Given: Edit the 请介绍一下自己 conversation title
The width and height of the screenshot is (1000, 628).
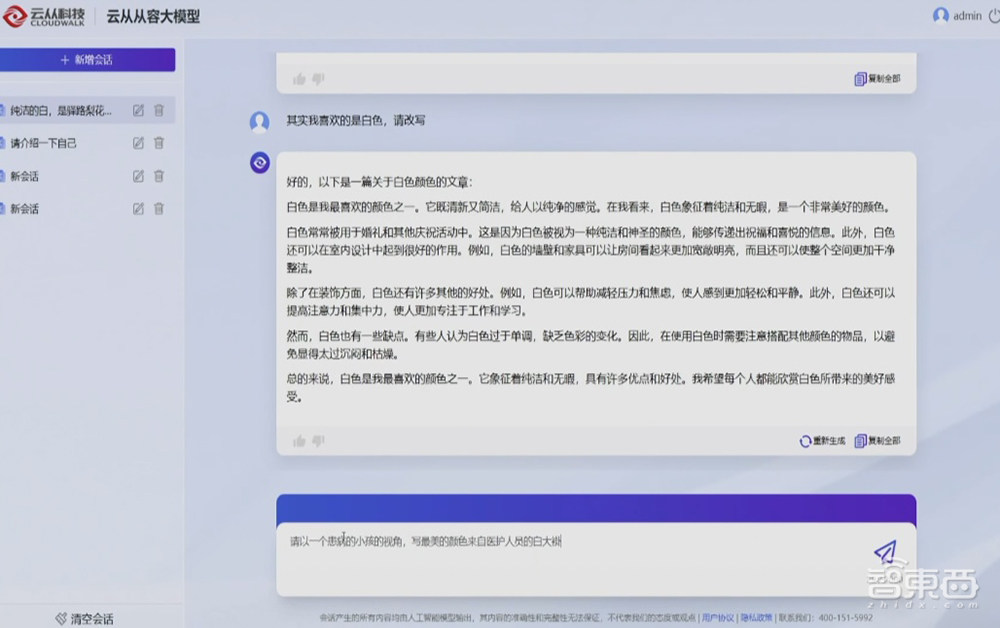Looking at the screenshot, I should 138,143.
